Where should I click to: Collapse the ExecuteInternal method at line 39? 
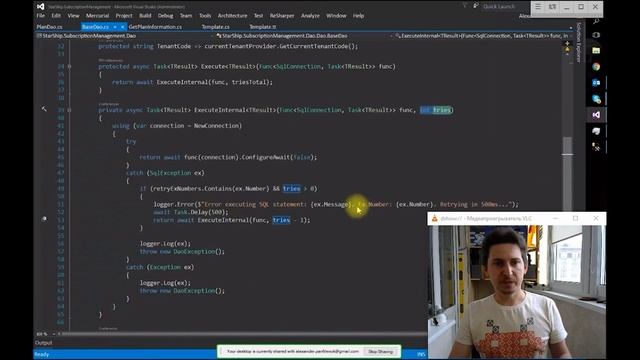[x=69, y=110]
